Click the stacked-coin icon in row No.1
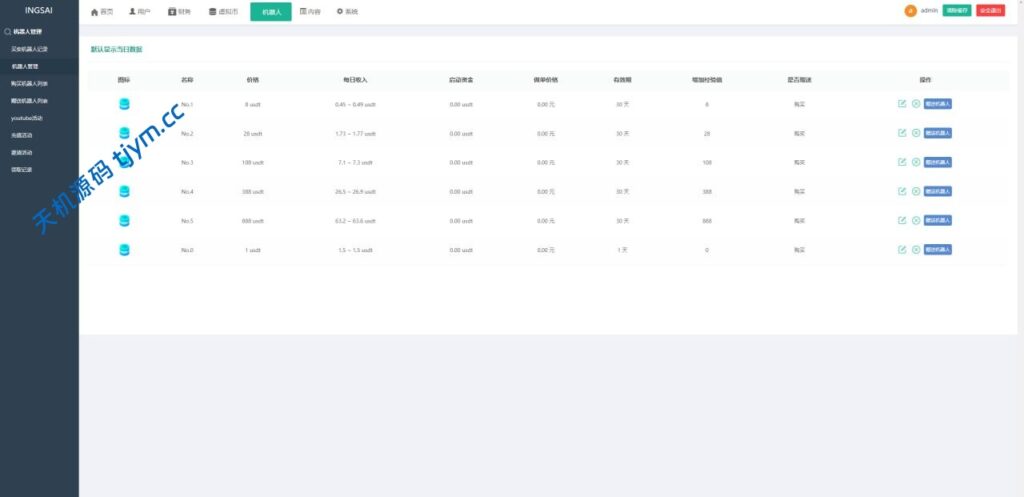 click(124, 104)
